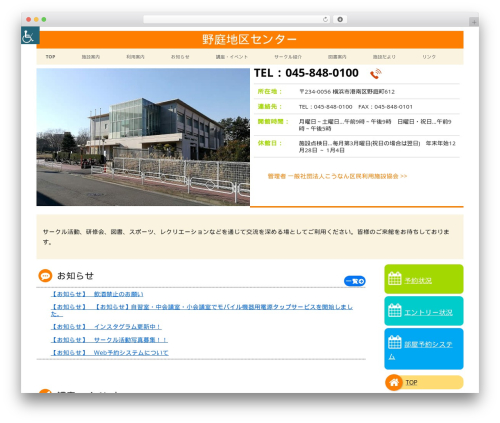Click the TEL：045-848-0100 heading
Image resolution: width=500 pixels, height=423 pixels.
coord(306,73)
